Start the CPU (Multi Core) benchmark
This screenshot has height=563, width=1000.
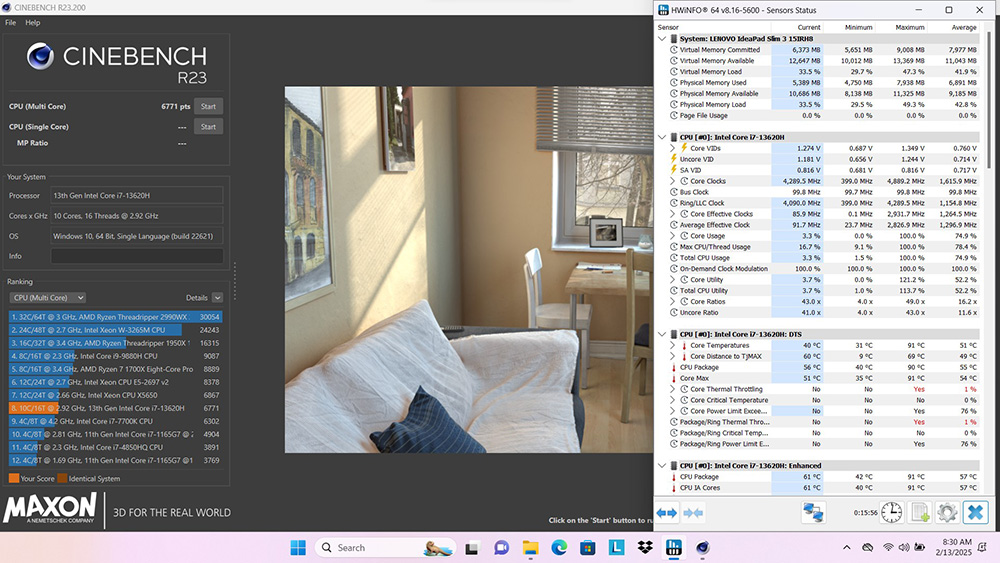[x=209, y=106]
